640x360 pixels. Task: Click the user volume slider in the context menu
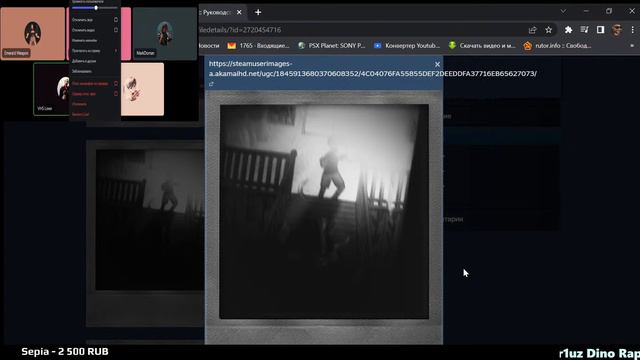[95, 8]
